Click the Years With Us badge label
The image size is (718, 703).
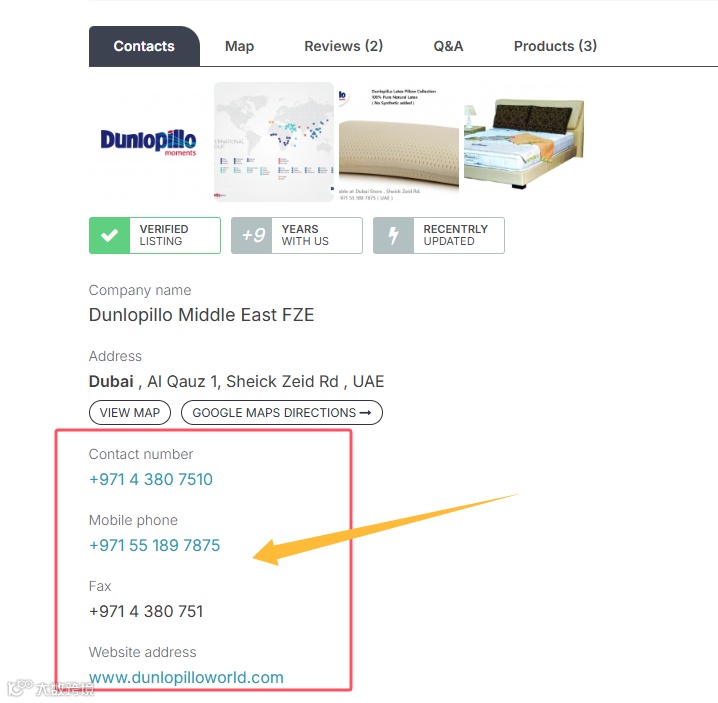[305, 235]
